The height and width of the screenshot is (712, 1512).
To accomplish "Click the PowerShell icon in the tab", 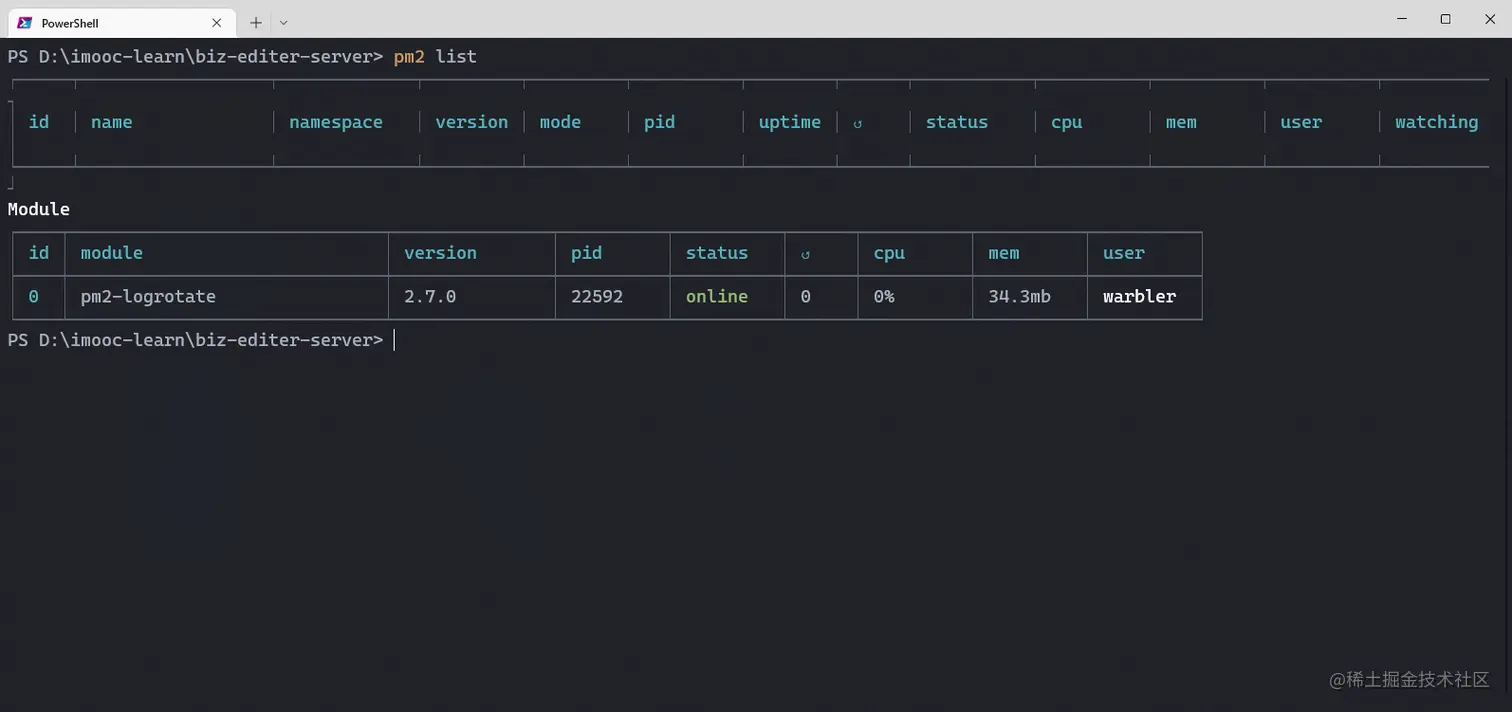I will point(25,22).
